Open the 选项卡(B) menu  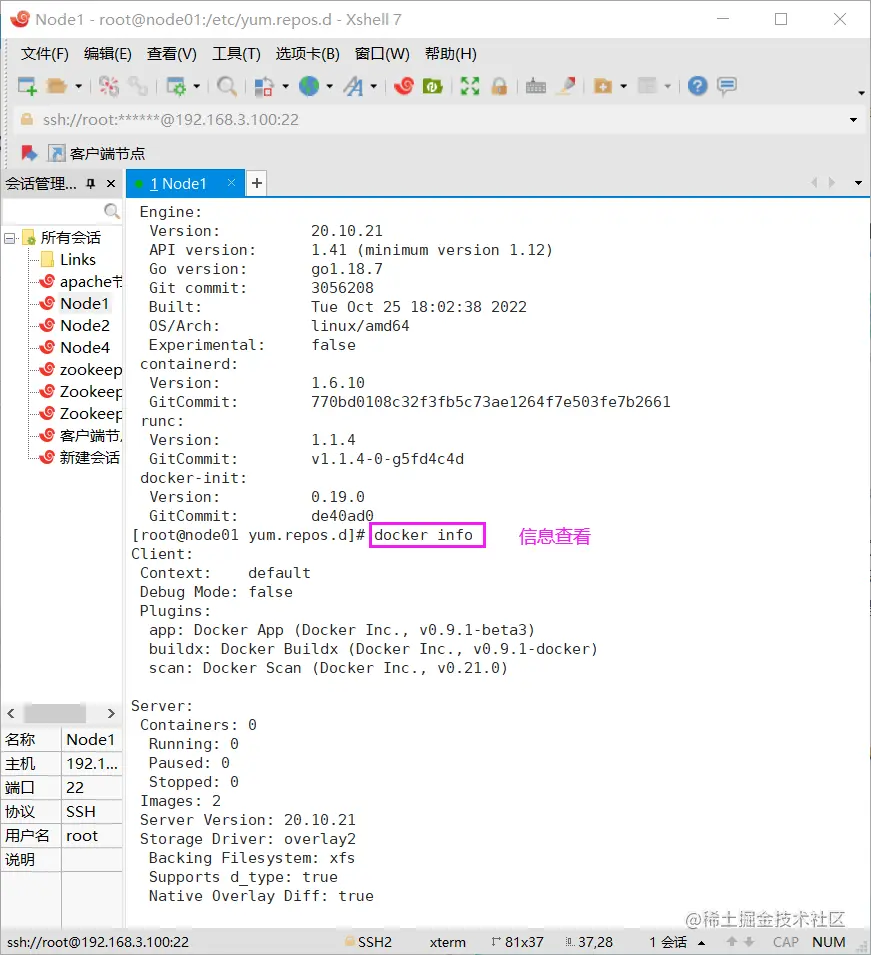click(308, 54)
